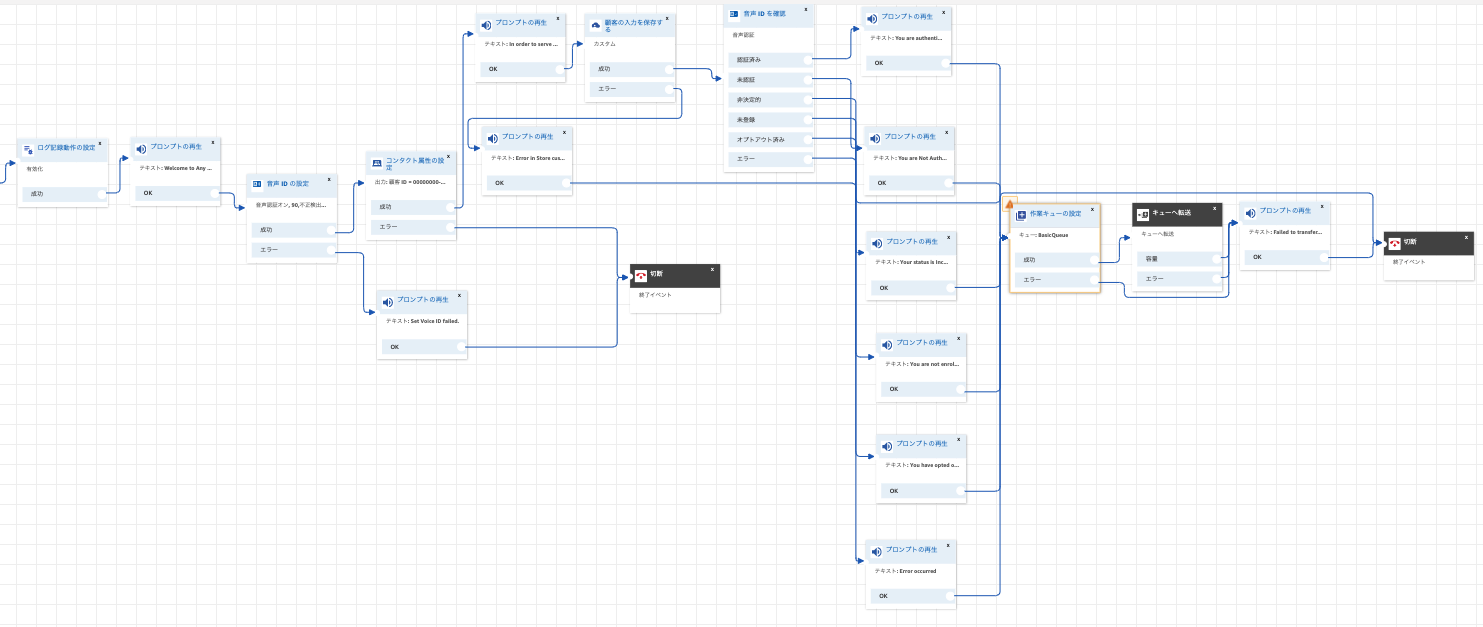The width and height of the screenshot is (1483, 627).
Task: Click the 容量 output connector on キューへ転送
Action: tap(1214, 259)
